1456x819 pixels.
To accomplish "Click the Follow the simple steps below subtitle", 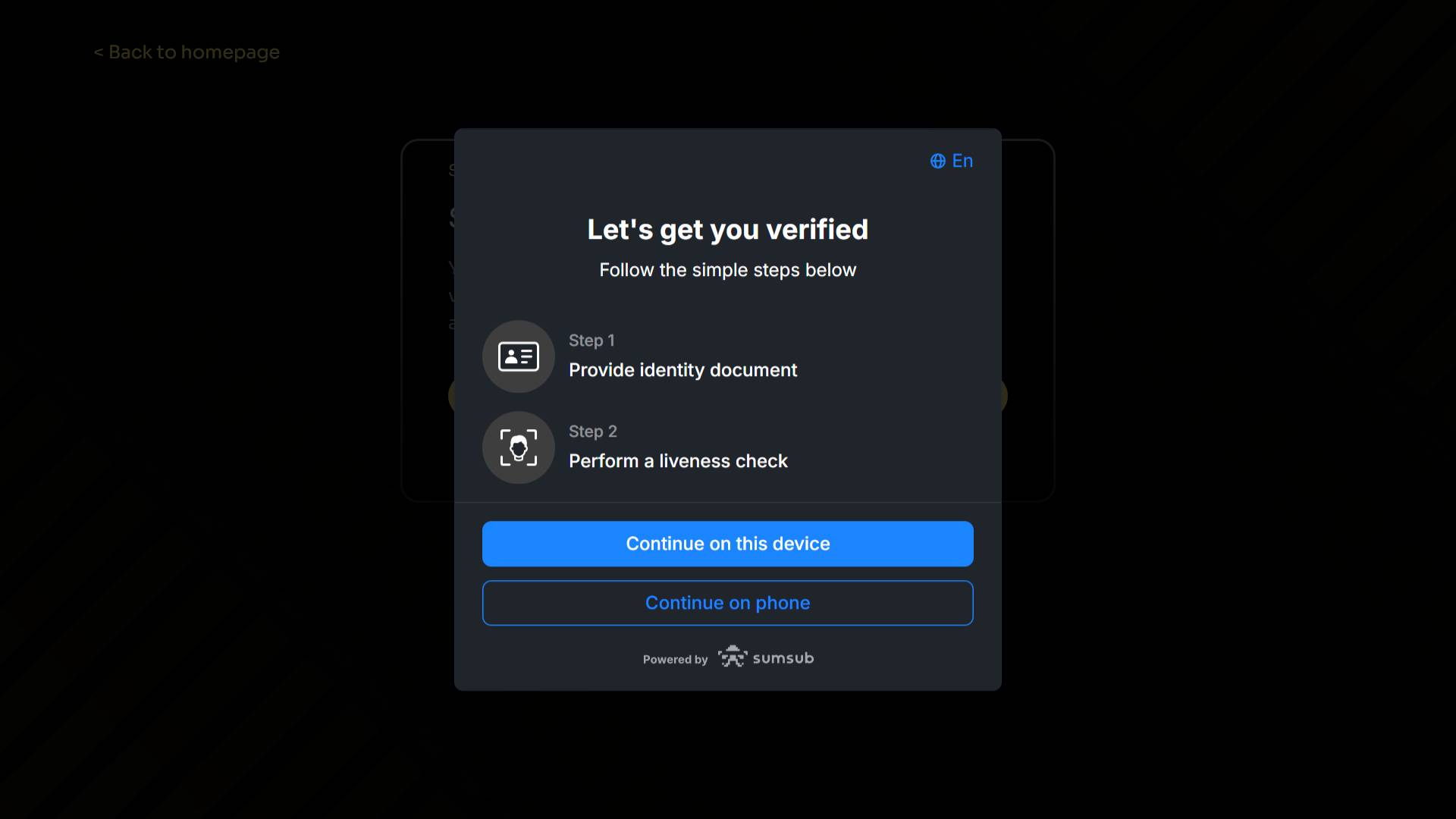I will (728, 270).
